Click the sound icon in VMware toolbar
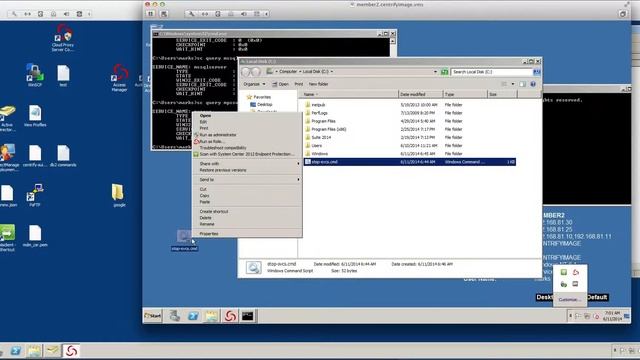The height and width of the screenshot is (360, 640). pyautogui.click(x=244, y=14)
